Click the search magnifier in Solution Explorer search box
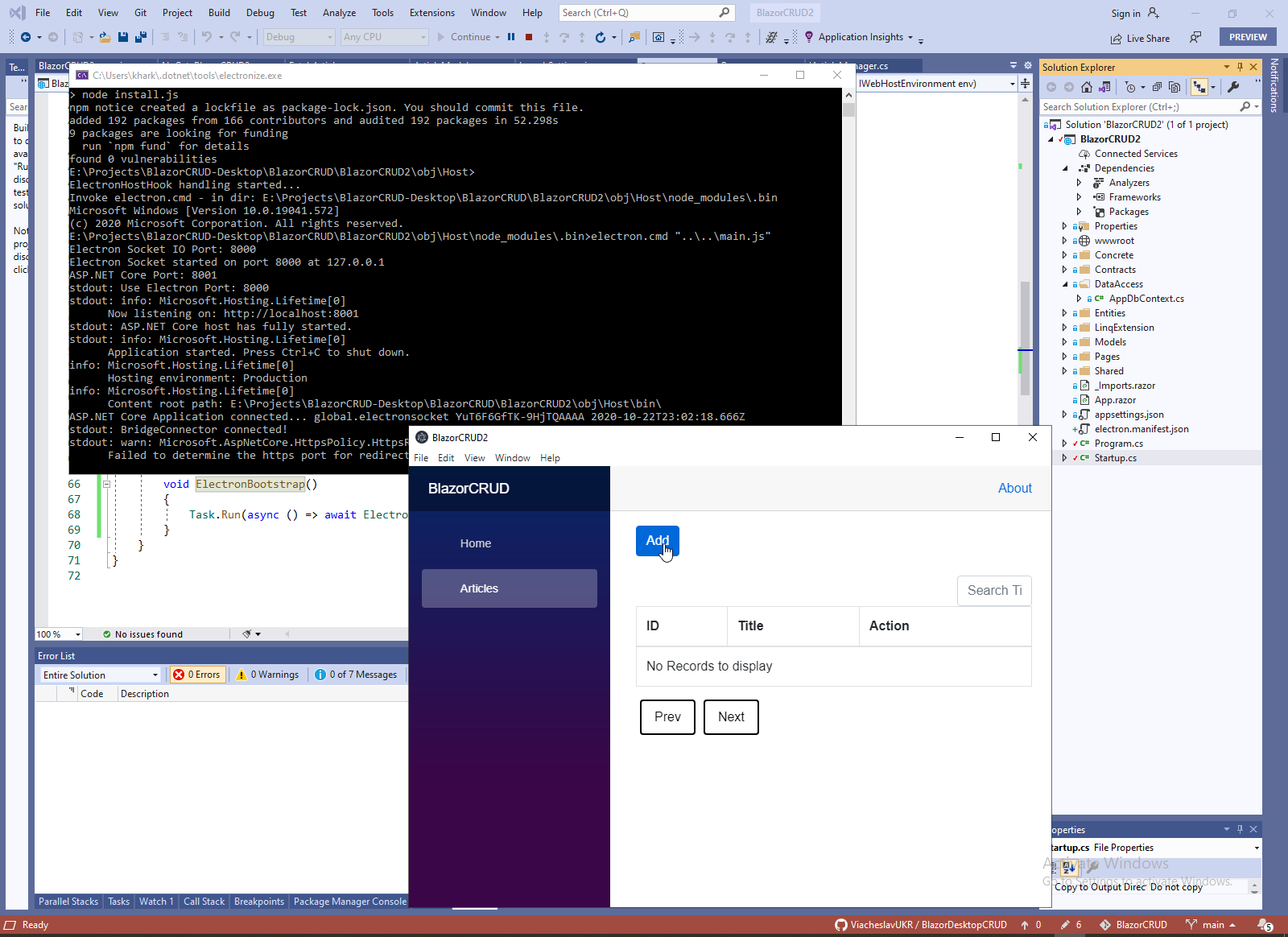 1245,106
